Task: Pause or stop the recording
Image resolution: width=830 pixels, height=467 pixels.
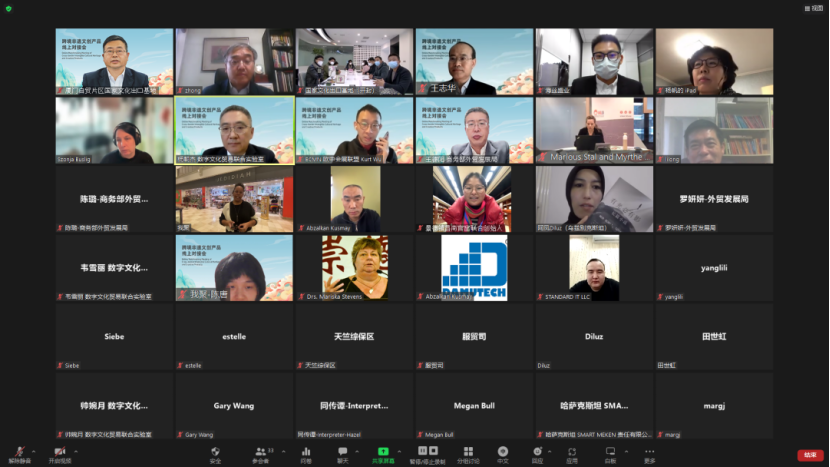Action: (429, 454)
